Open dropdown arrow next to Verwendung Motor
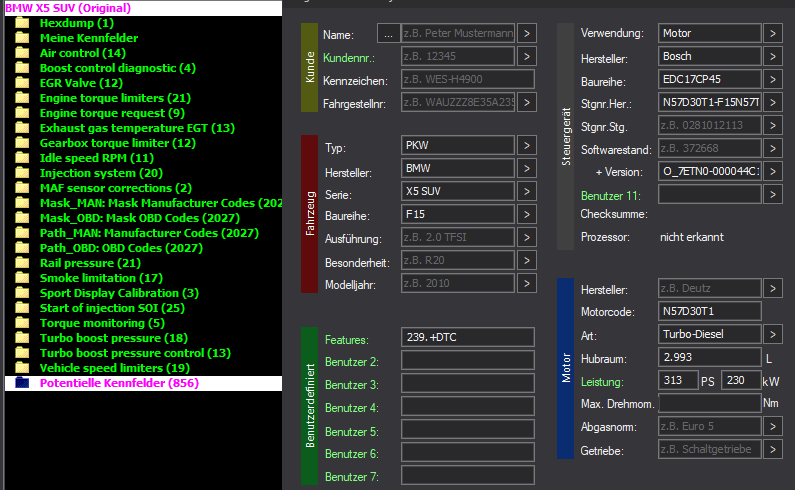This screenshot has height=490, width=795. click(773, 33)
